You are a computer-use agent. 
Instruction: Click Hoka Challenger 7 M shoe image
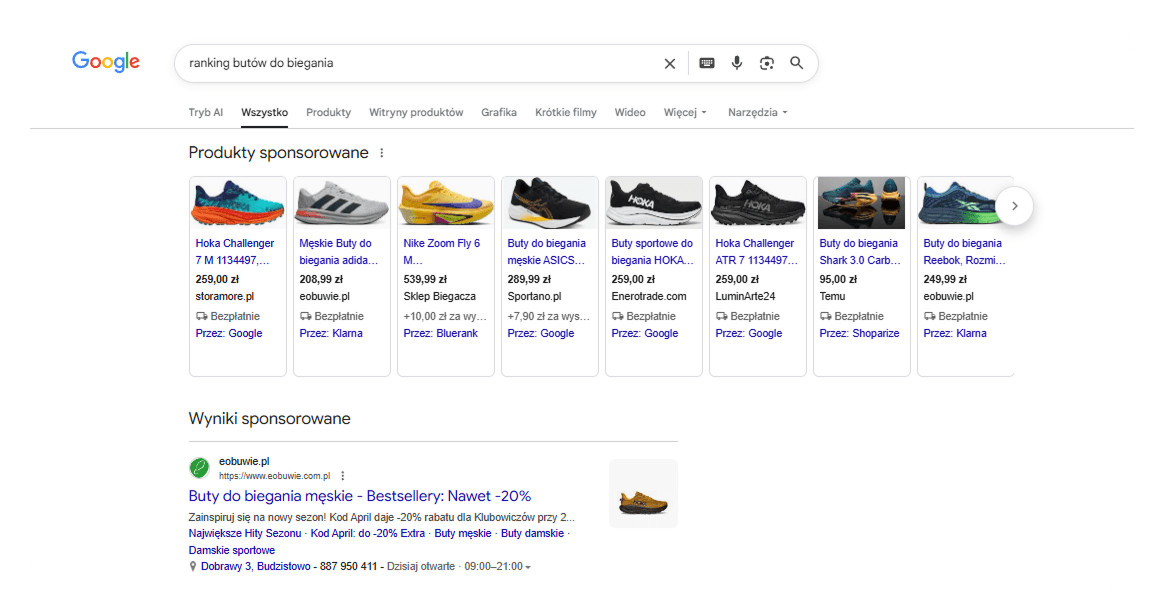click(x=238, y=202)
